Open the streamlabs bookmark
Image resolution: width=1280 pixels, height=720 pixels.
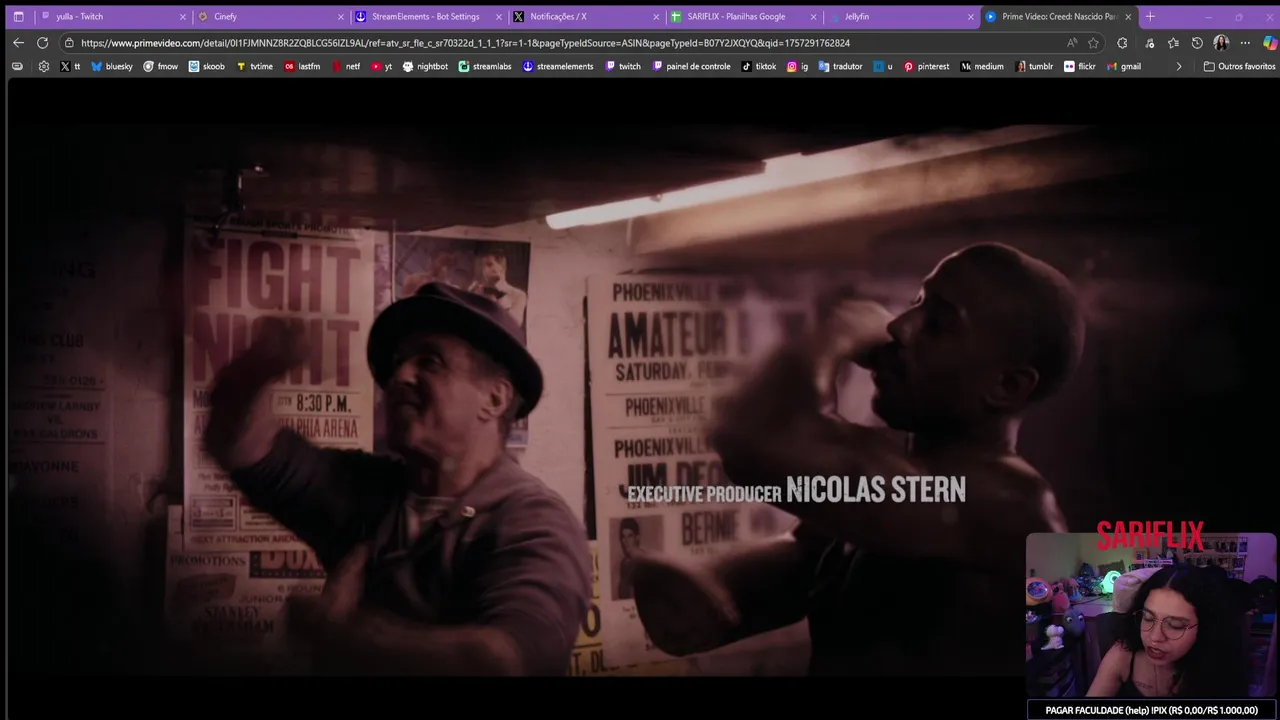coord(485,66)
